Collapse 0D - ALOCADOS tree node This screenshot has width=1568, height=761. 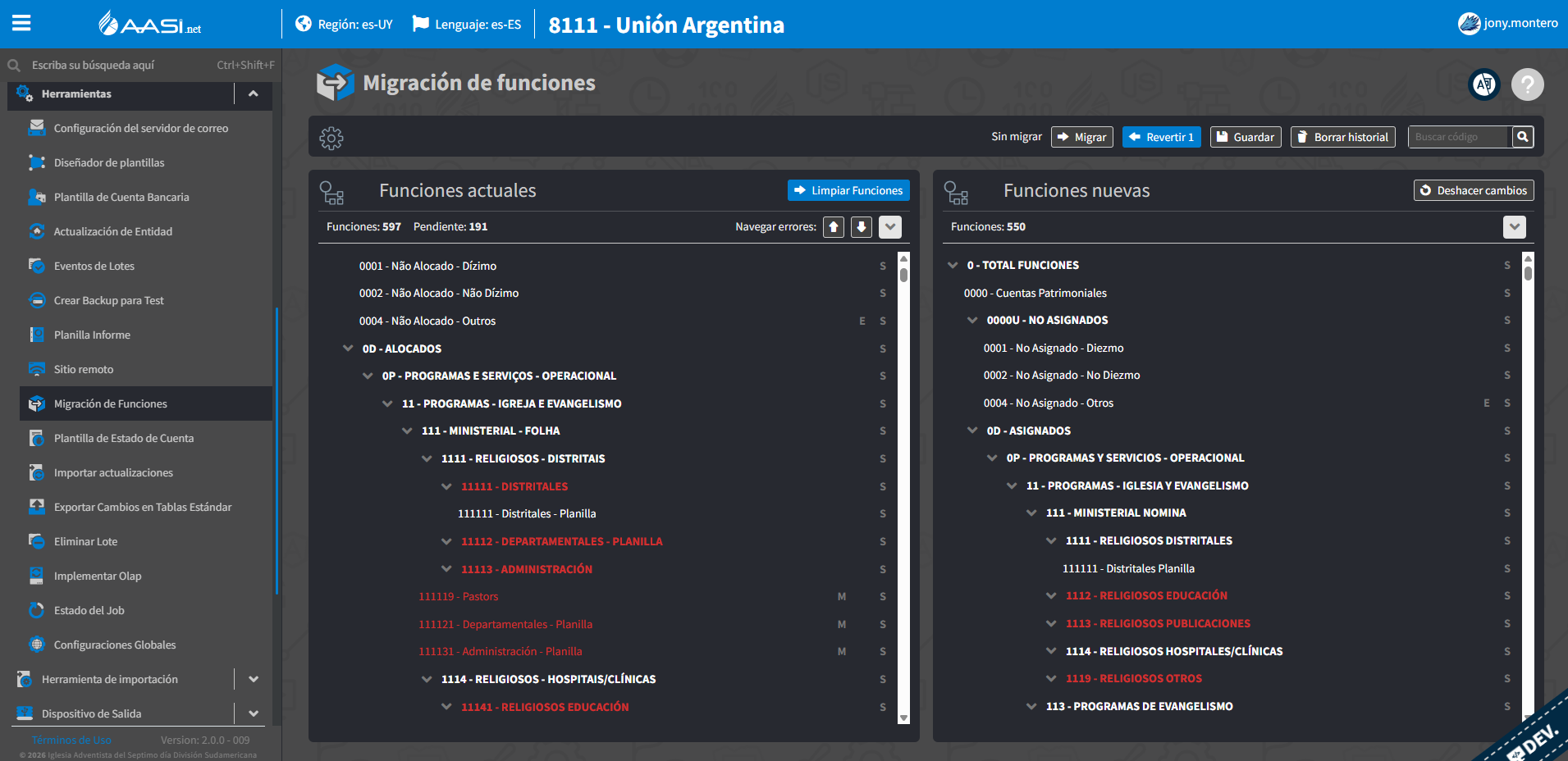(x=348, y=349)
